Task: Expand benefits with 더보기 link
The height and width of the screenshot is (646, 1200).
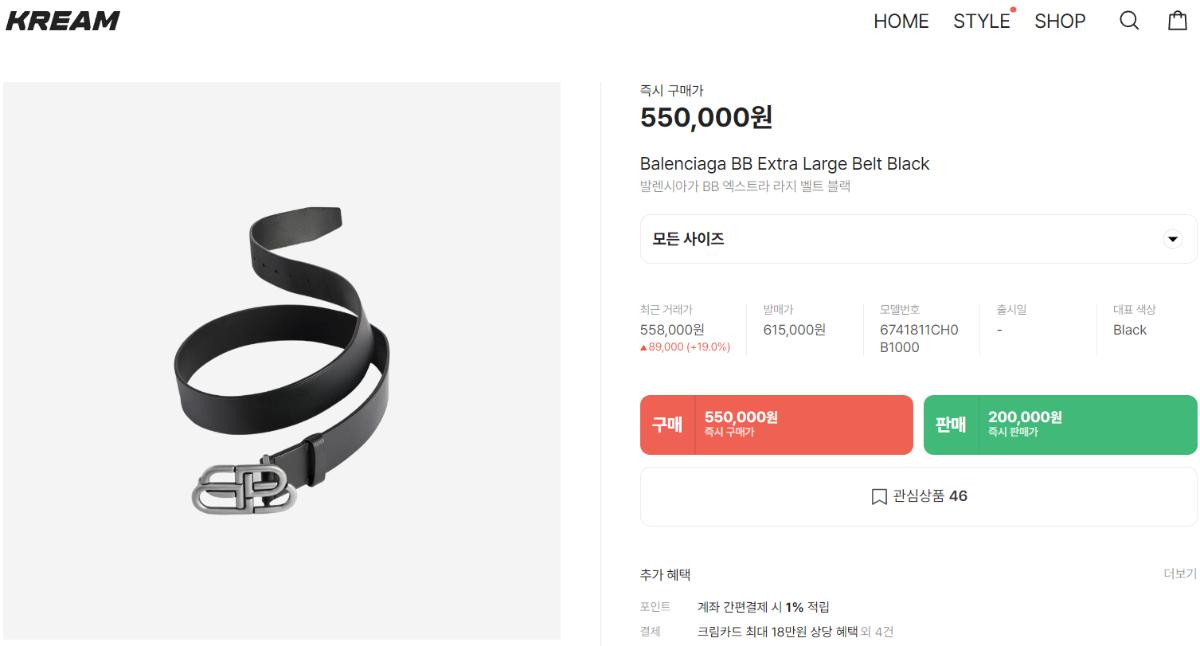Action: click(1180, 574)
